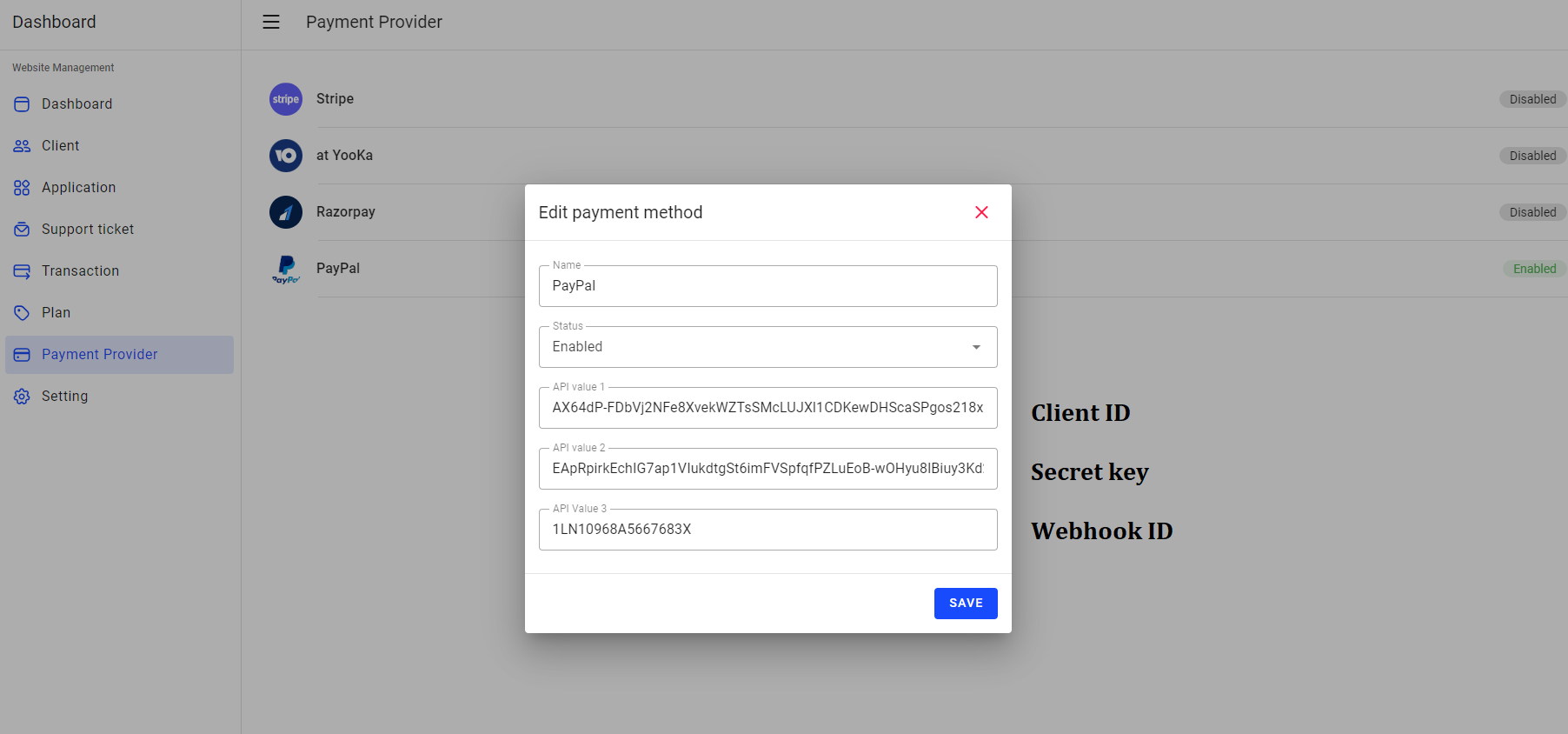This screenshot has width=1568, height=734.
Task: Click the YooKassa logo icon
Action: 286,156
